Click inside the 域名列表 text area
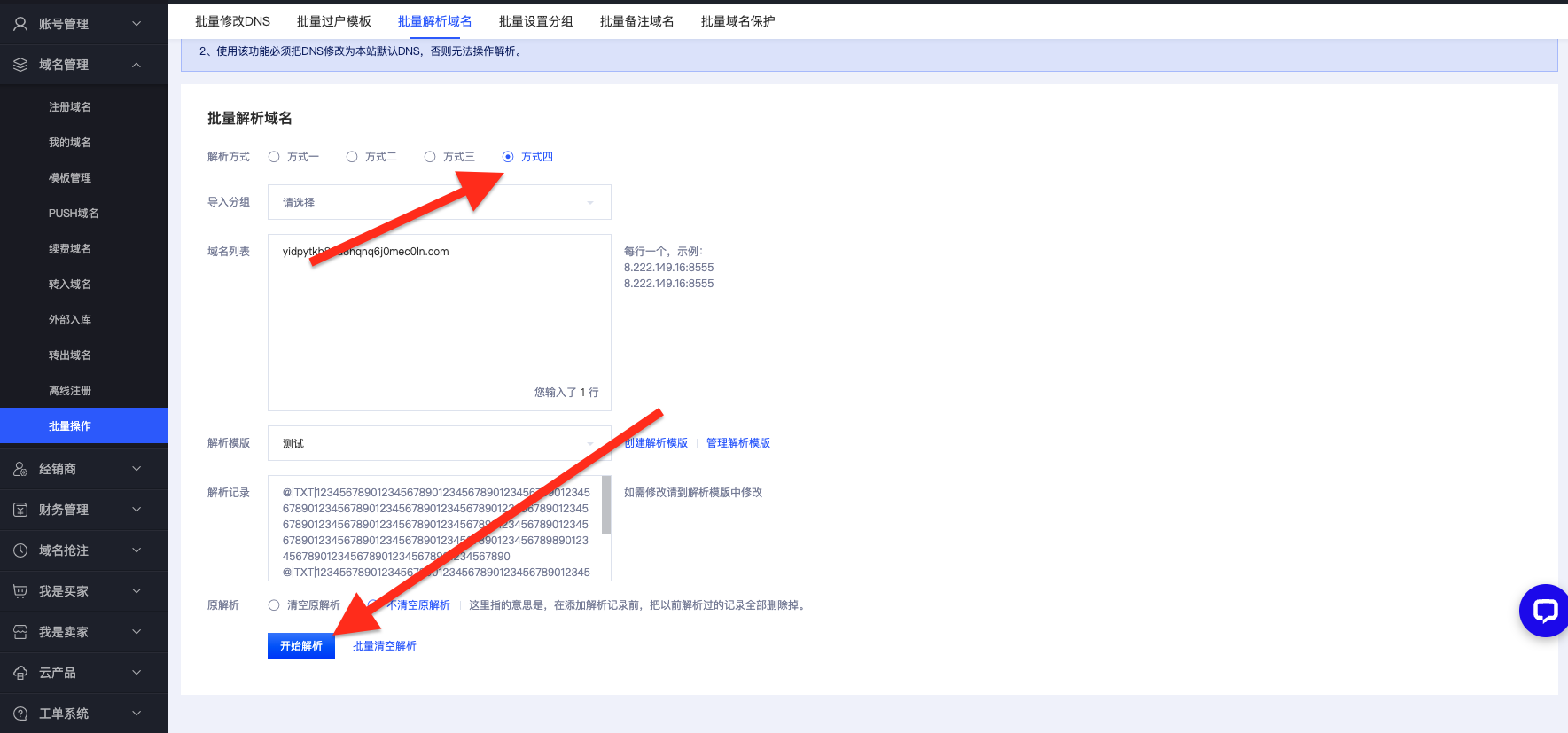The height and width of the screenshot is (733, 1568). click(x=440, y=323)
